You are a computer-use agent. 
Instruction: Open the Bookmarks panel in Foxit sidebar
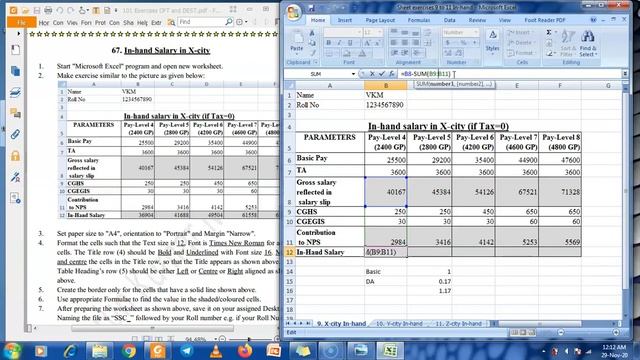tap(15, 50)
